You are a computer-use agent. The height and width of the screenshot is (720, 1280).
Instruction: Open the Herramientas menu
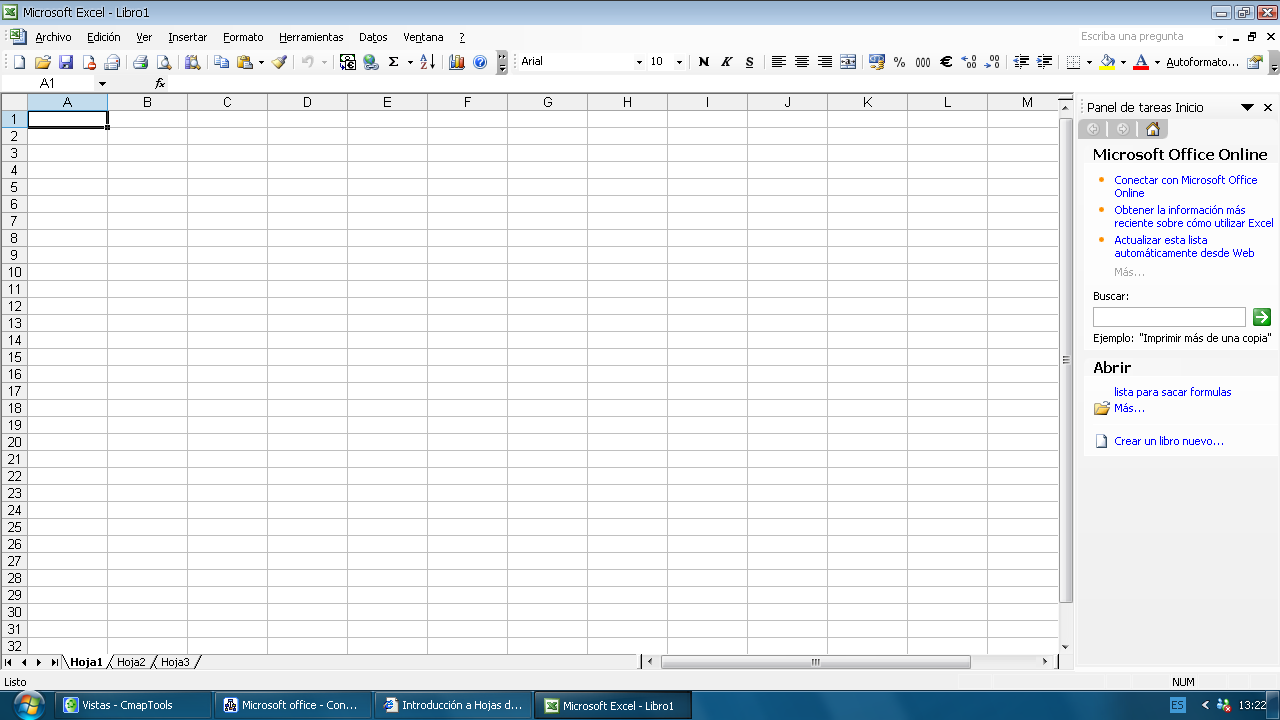point(311,37)
